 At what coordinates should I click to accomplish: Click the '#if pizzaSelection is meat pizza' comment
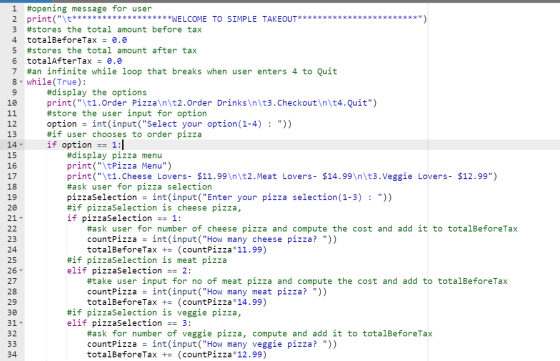[147, 260]
